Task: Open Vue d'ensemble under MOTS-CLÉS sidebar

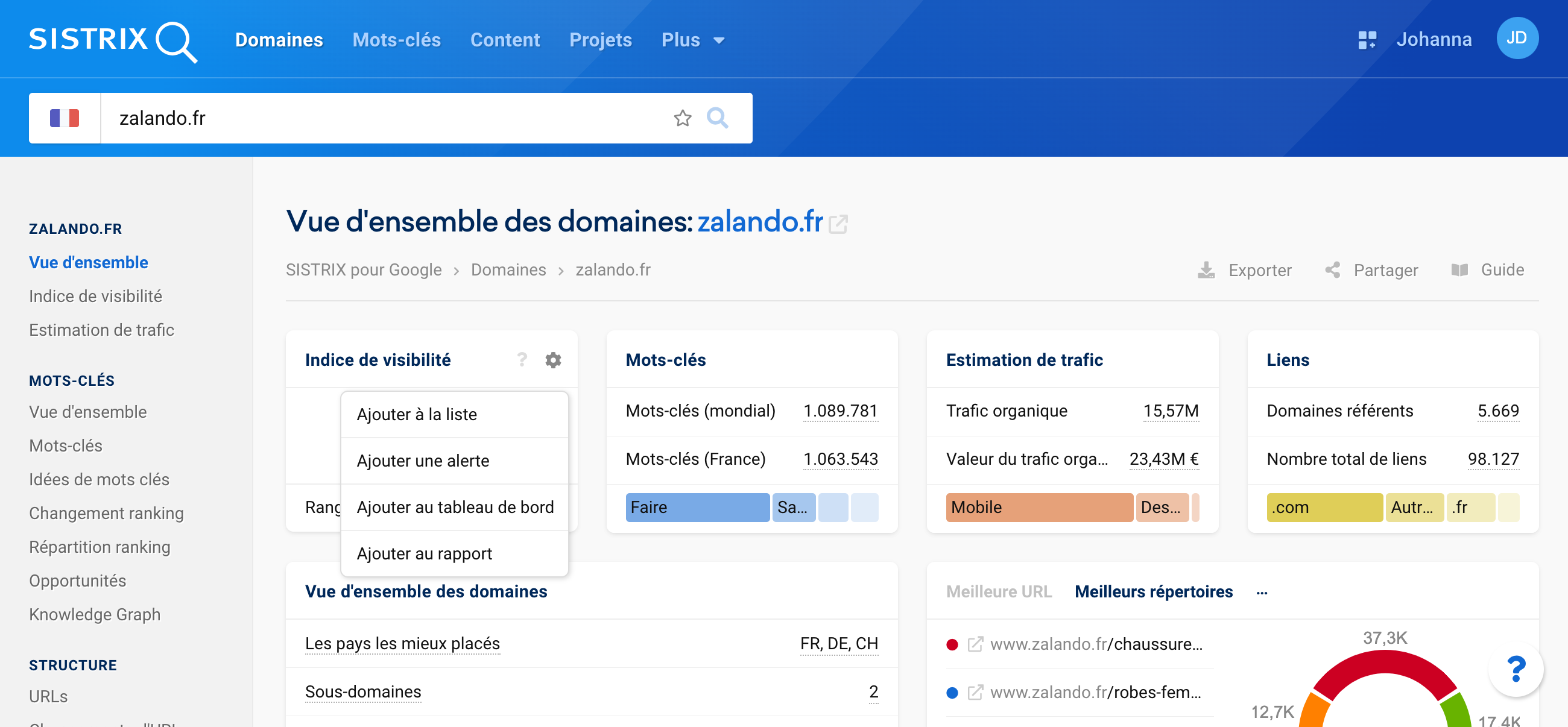Action: (87, 412)
